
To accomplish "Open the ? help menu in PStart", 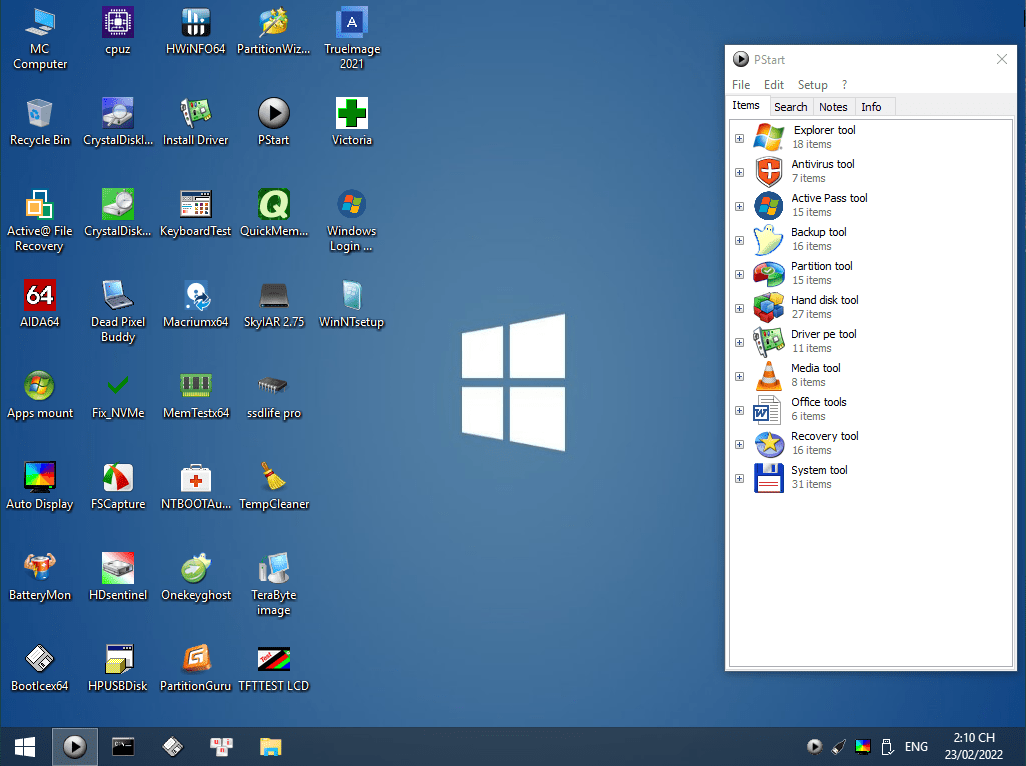I will pyautogui.click(x=844, y=85).
